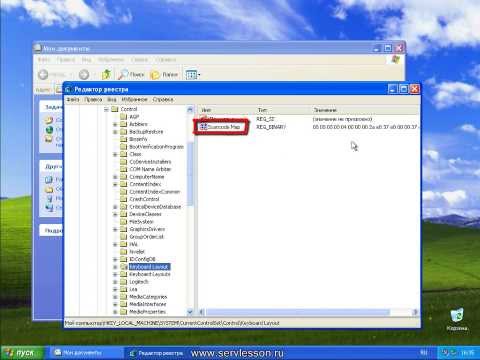The image size is (480, 360).
Task: Click the Forward arrow in My Documents toolbar
Action: (x=84, y=74)
